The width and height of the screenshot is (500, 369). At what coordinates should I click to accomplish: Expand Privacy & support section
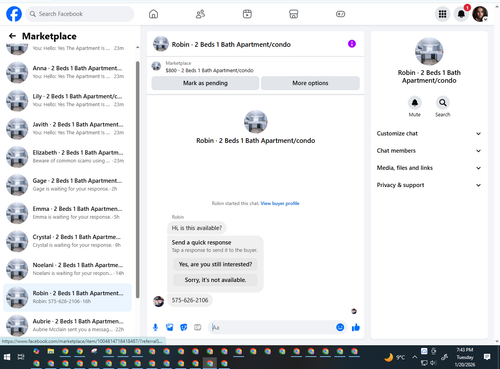tap(429, 185)
